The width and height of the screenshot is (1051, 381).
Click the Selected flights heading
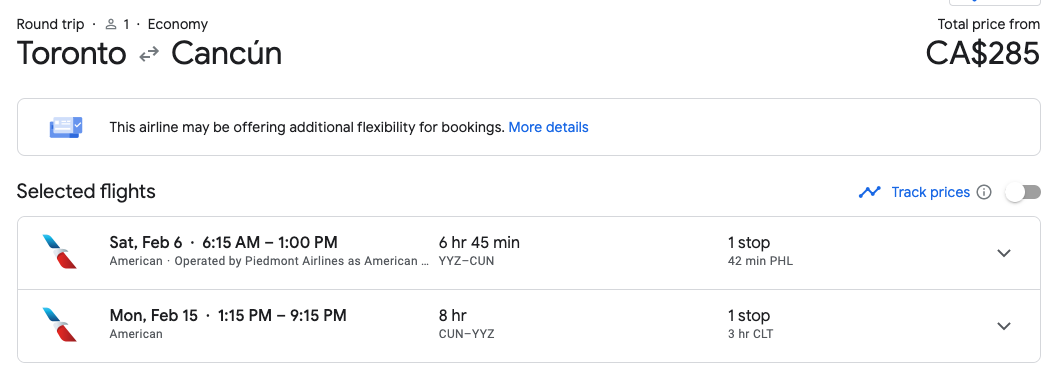(86, 192)
